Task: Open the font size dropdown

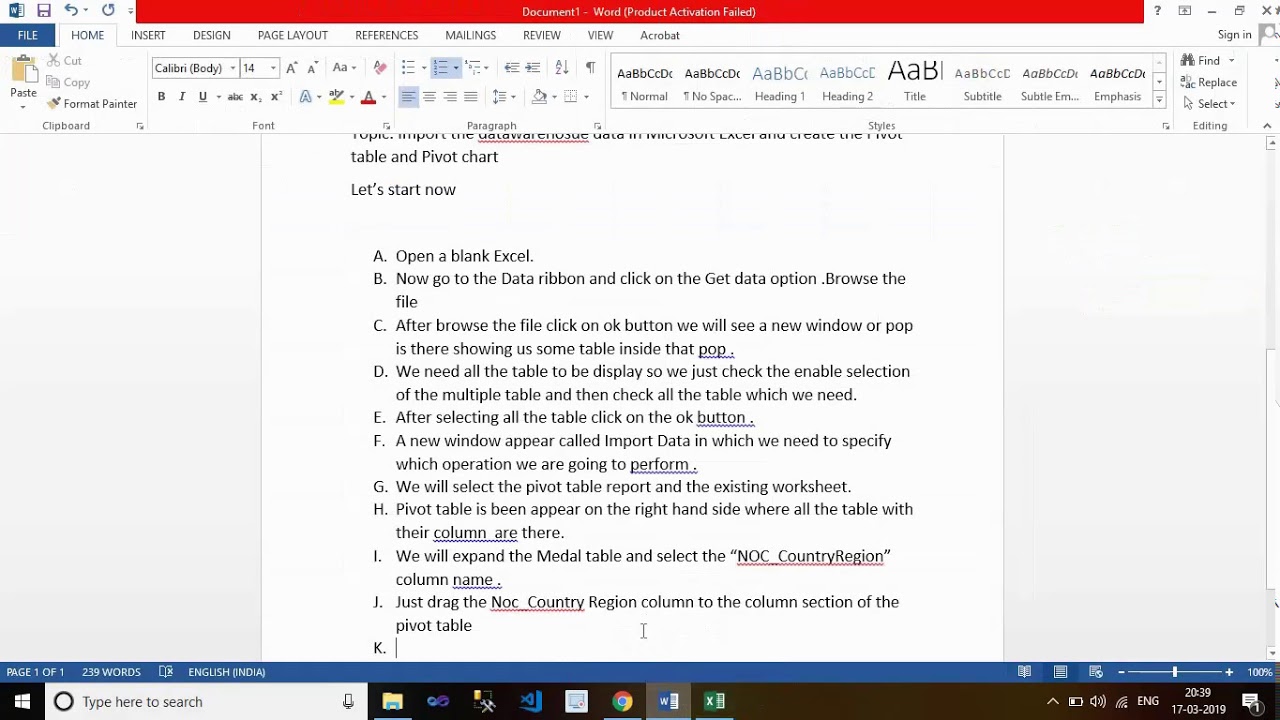Action: [273, 68]
